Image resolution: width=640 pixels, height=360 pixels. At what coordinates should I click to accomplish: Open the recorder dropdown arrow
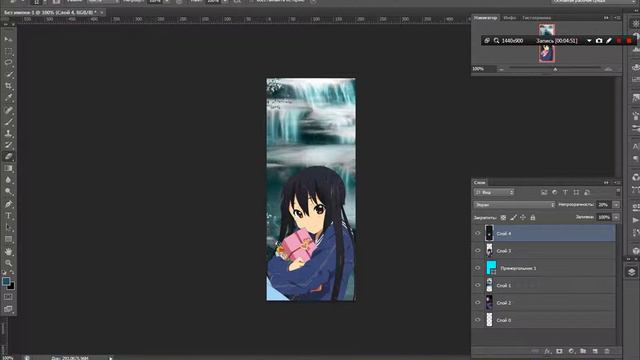589,40
